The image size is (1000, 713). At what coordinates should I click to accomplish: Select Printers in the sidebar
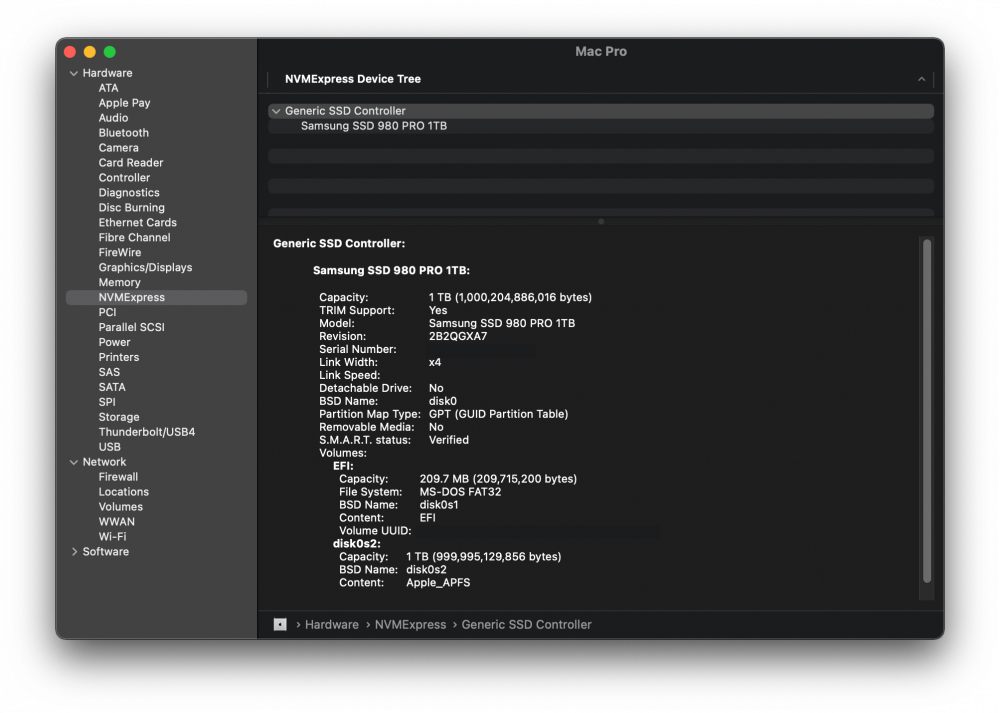[x=119, y=357]
